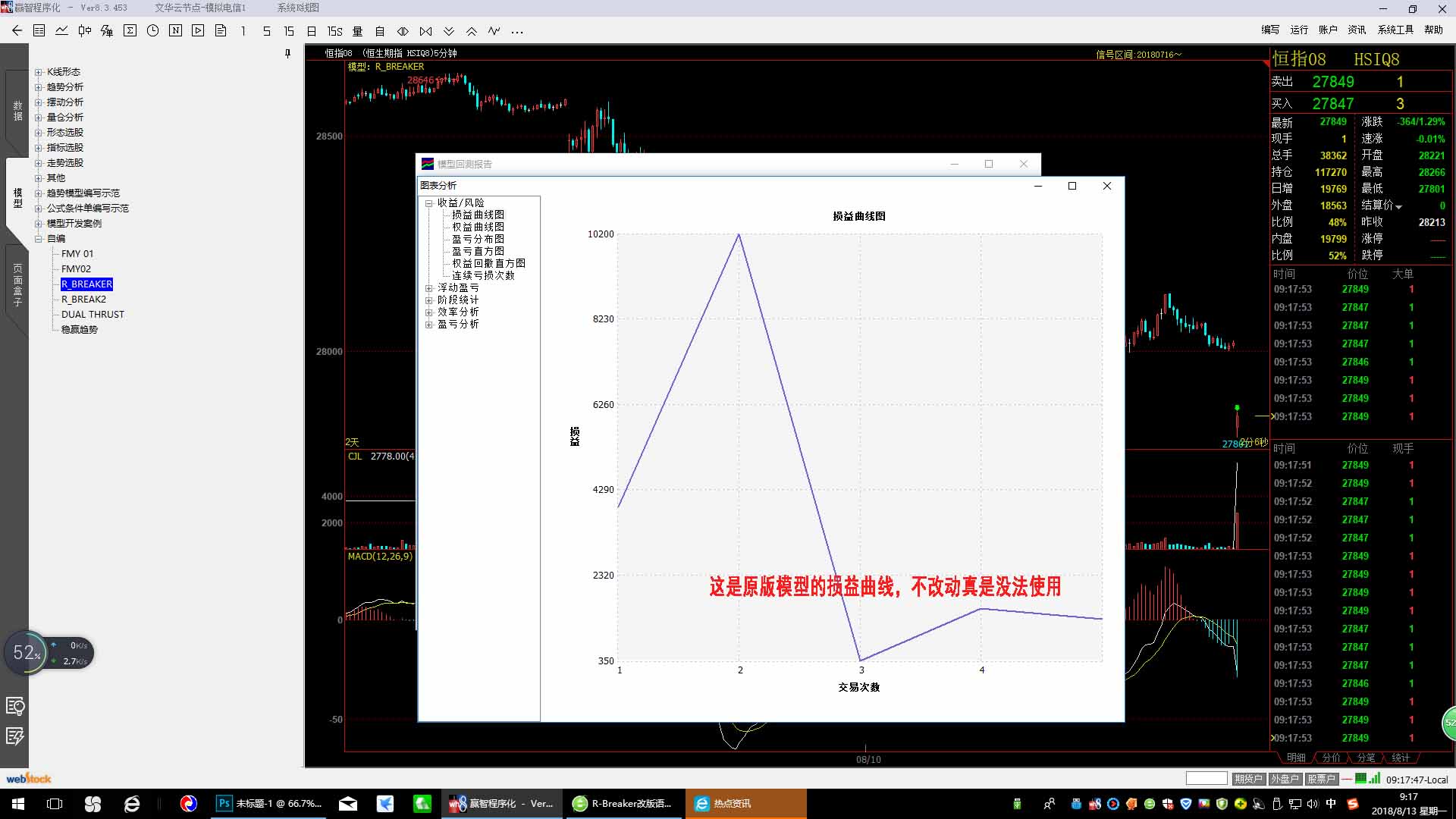
Task: Open 权益曲线图 in report tree
Action: click(478, 227)
